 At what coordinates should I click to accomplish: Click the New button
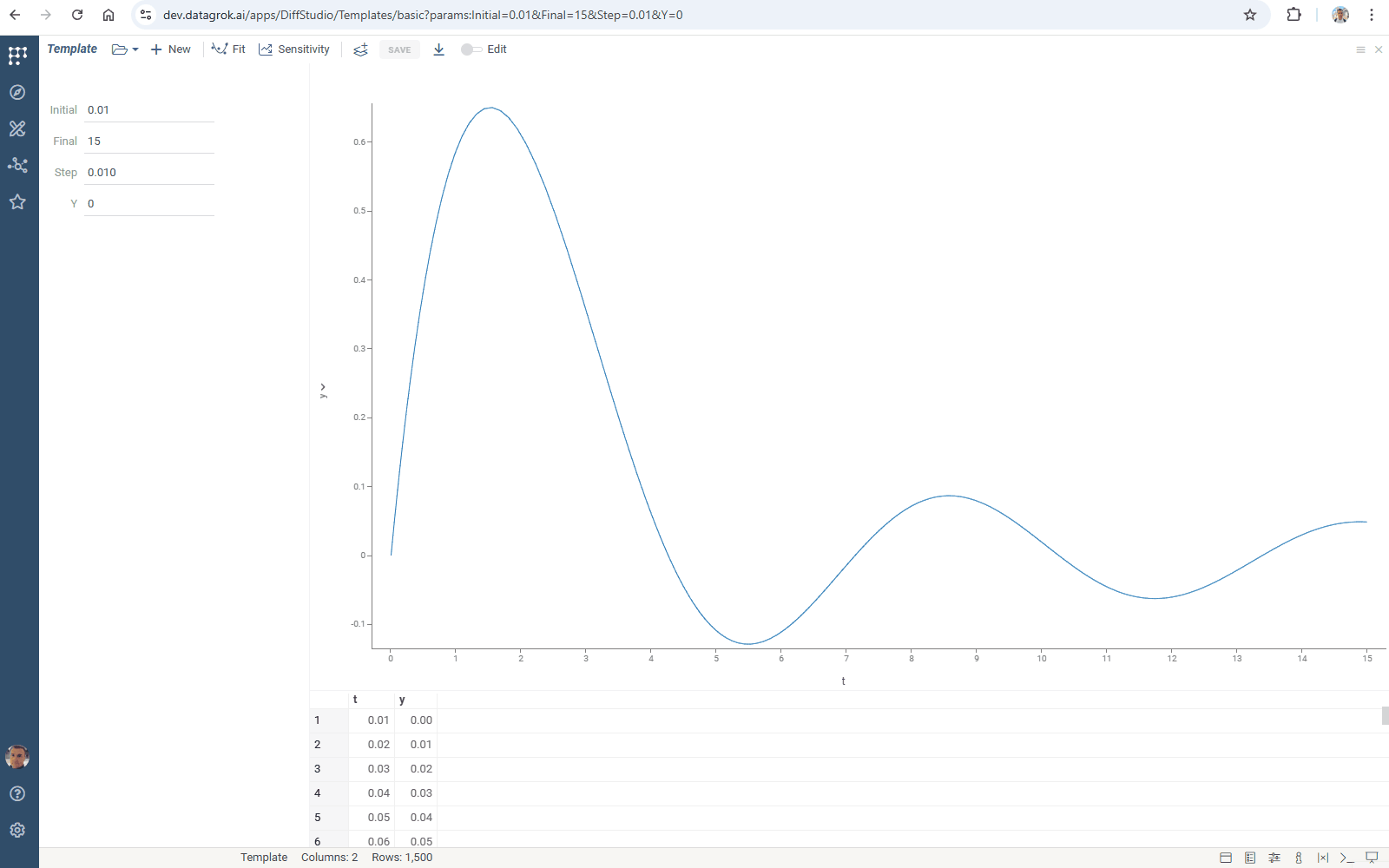click(x=171, y=49)
